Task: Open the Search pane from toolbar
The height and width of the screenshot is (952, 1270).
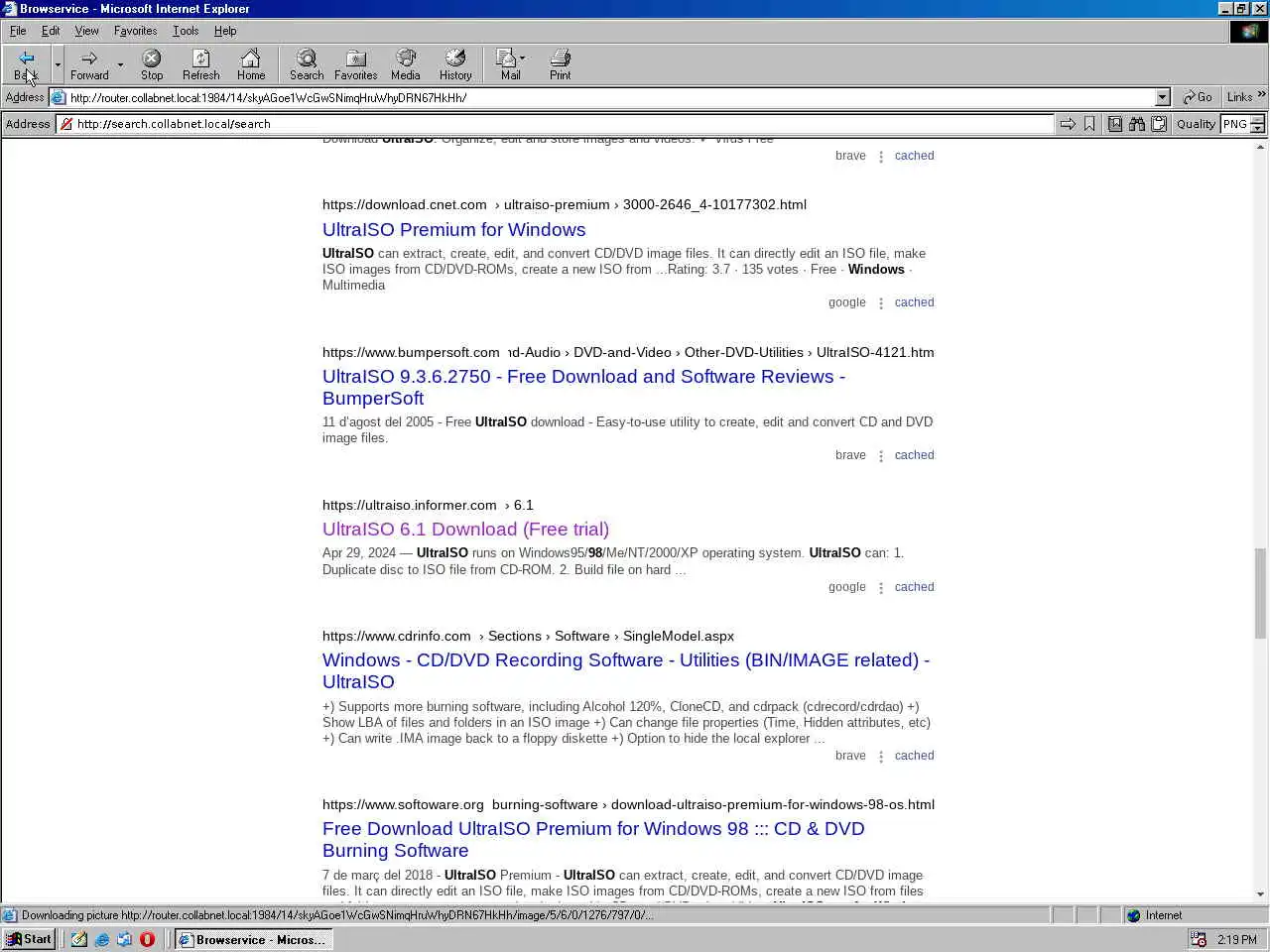Action: (x=307, y=64)
